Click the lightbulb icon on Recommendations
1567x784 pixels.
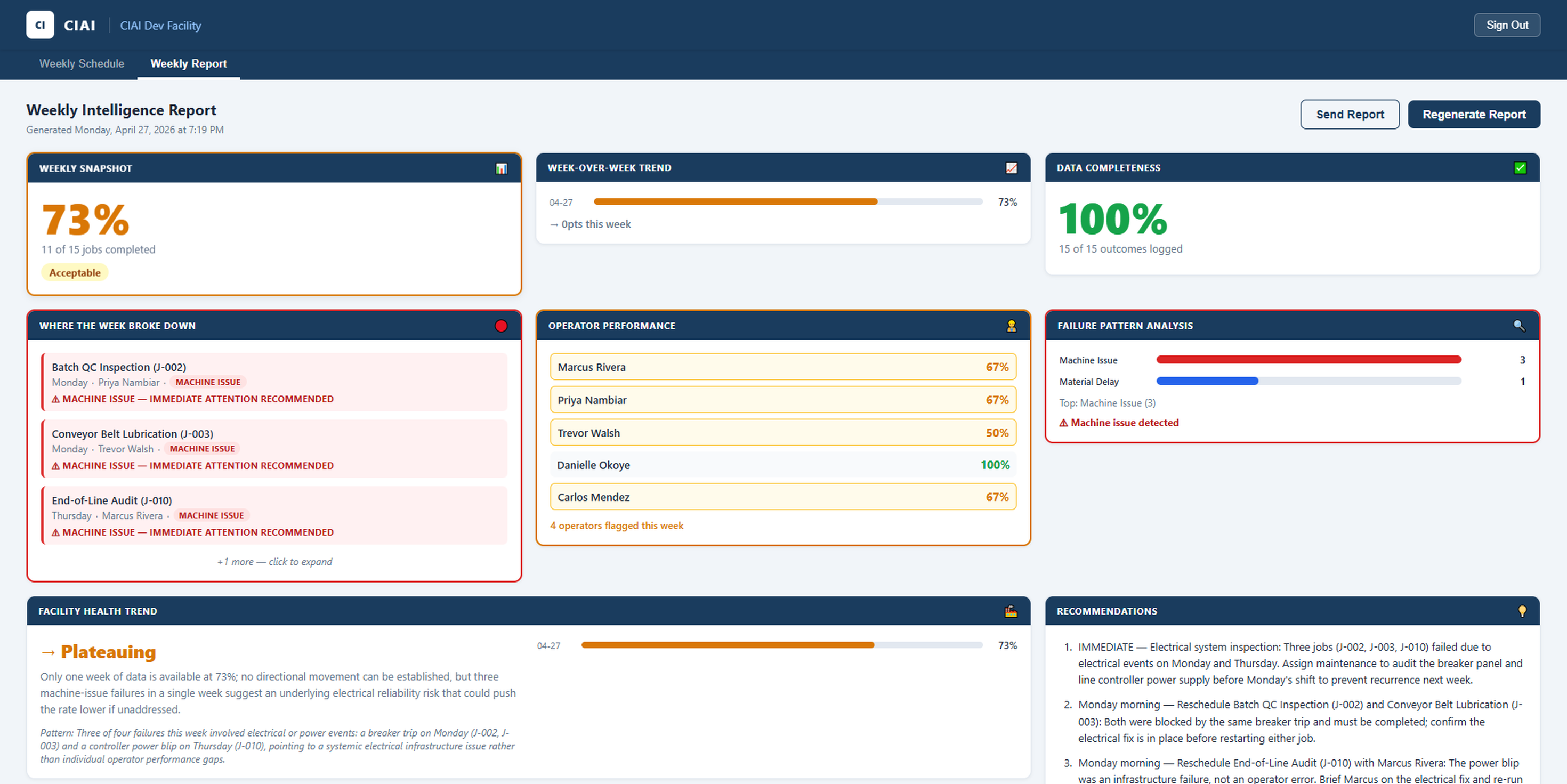click(1522, 611)
